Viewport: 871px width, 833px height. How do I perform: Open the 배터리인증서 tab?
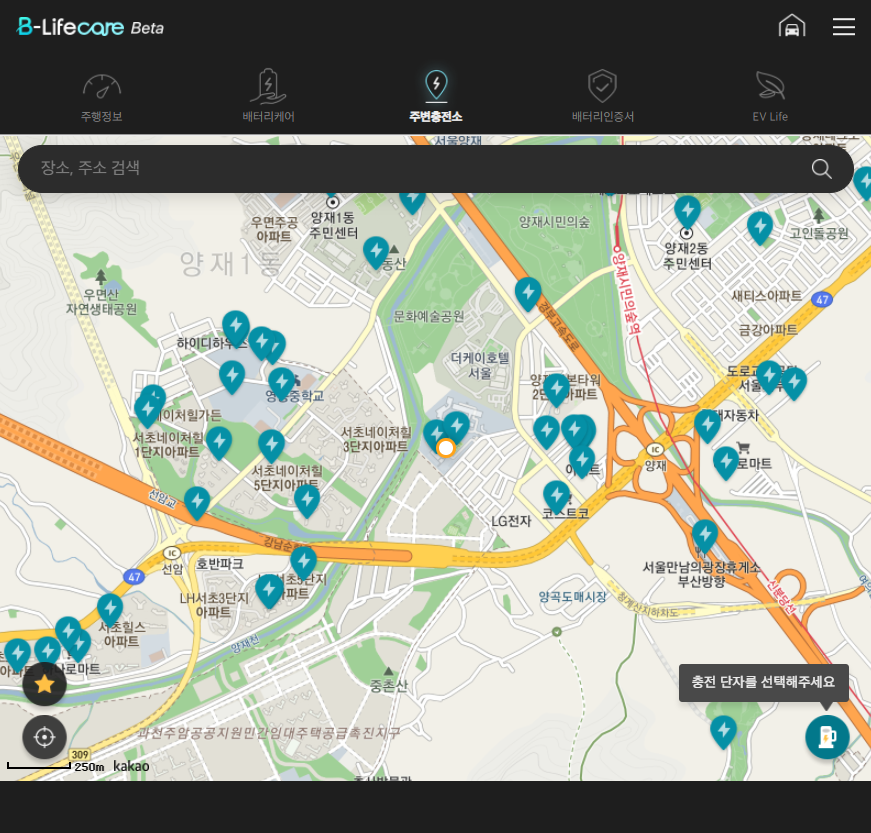coord(603,96)
